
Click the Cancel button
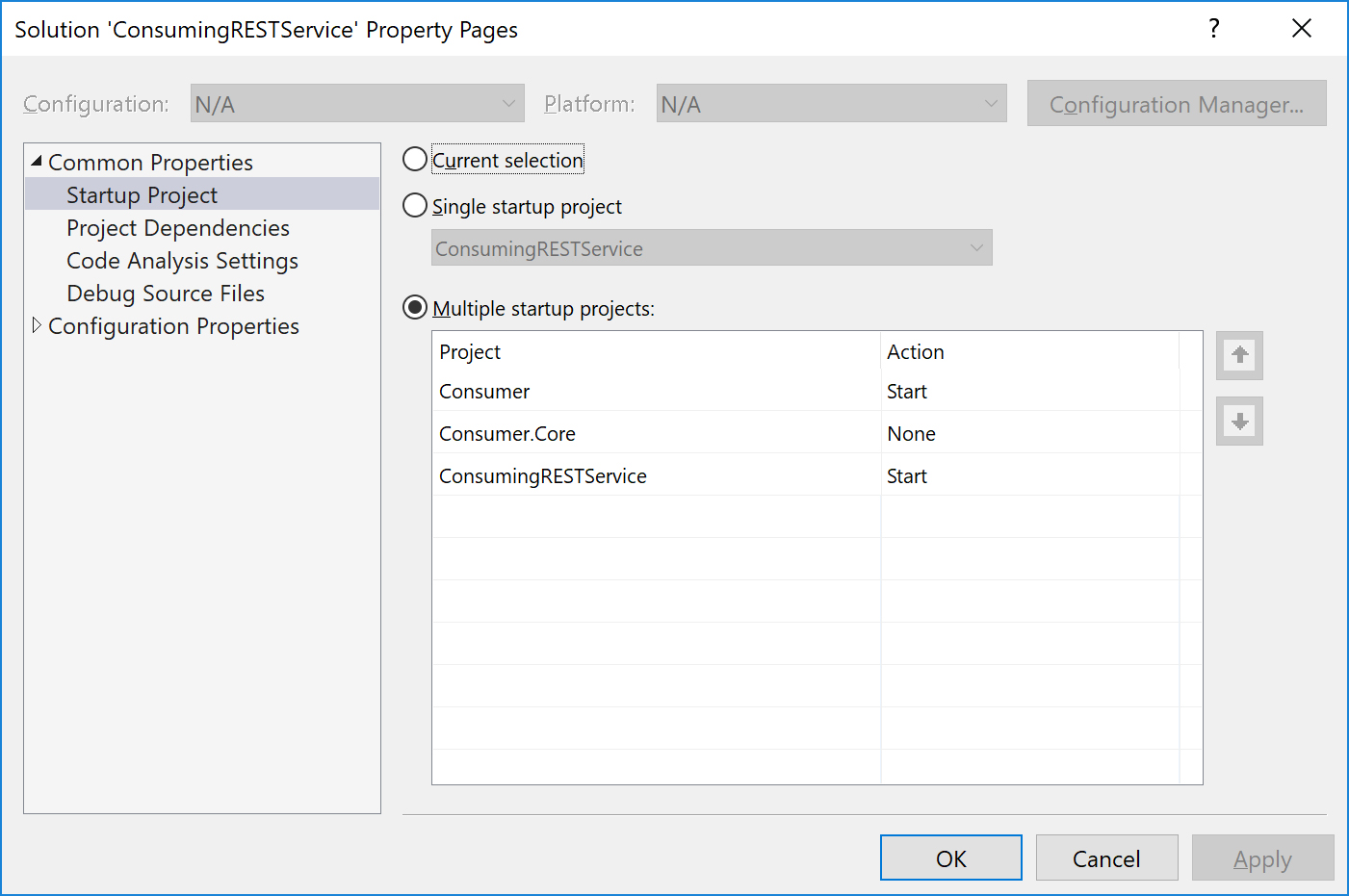click(1106, 858)
